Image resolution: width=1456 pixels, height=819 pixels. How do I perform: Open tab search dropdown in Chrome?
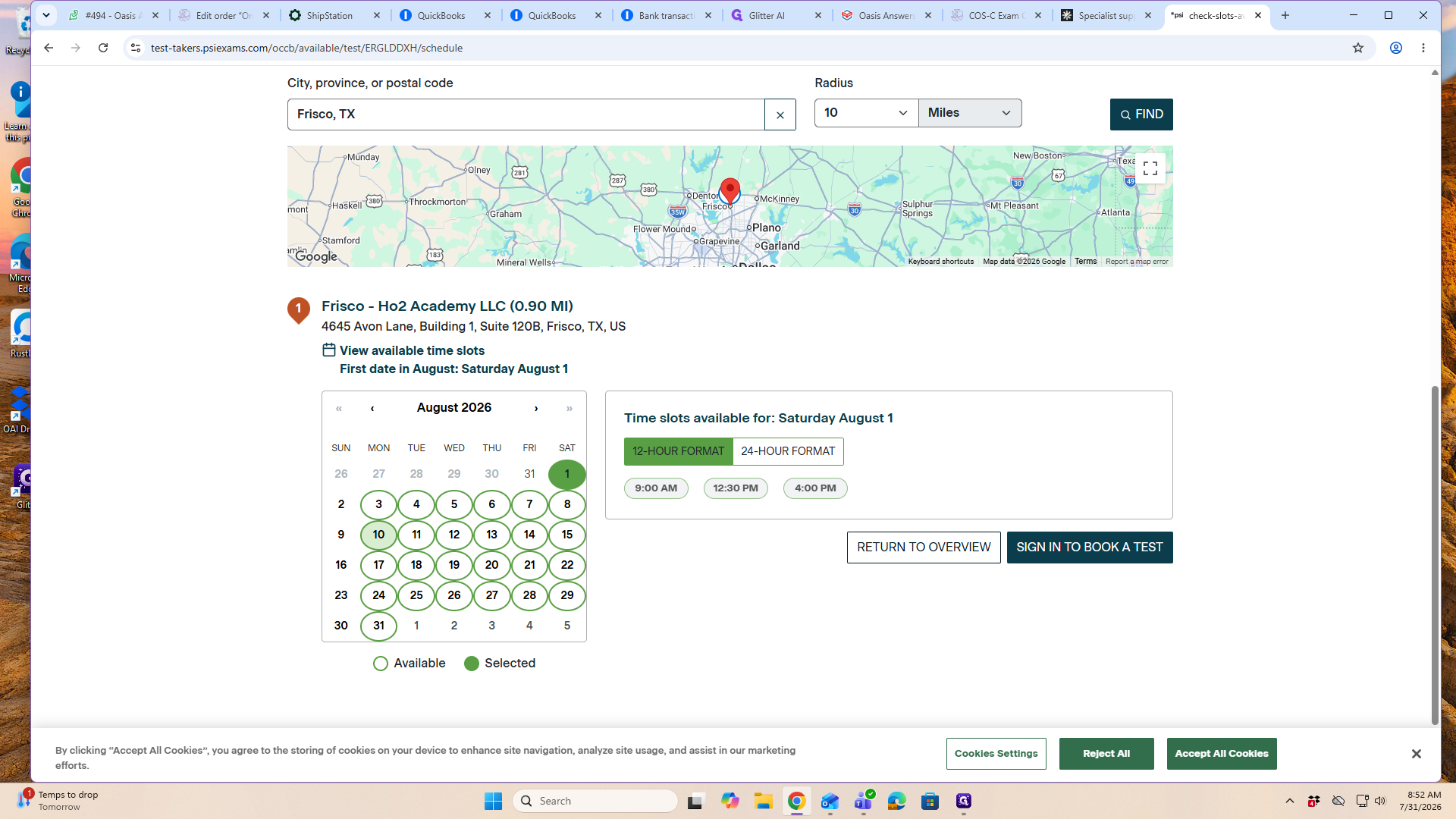pyautogui.click(x=46, y=15)
